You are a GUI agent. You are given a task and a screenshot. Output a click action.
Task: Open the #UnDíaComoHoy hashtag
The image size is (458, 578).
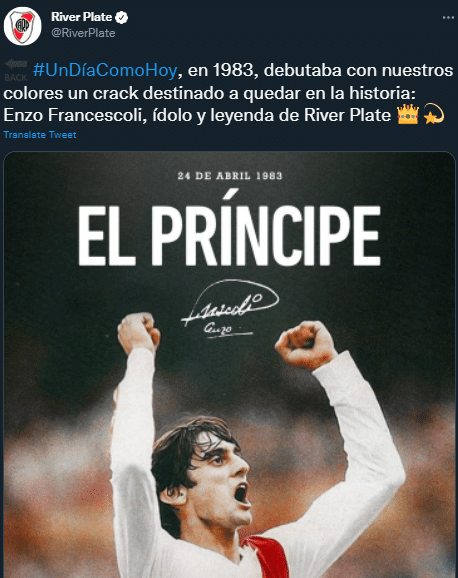(105, 70)
